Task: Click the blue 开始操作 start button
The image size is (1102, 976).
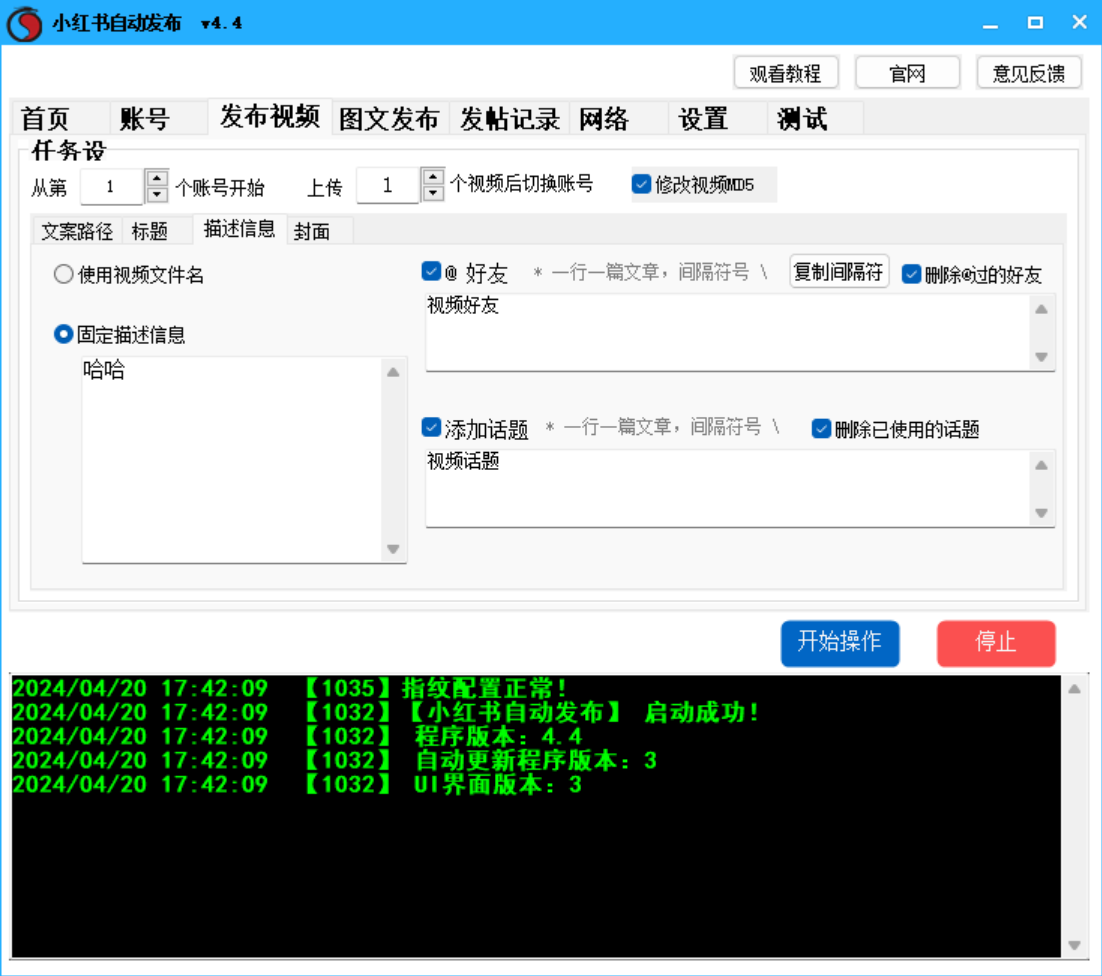Action: 840,643
